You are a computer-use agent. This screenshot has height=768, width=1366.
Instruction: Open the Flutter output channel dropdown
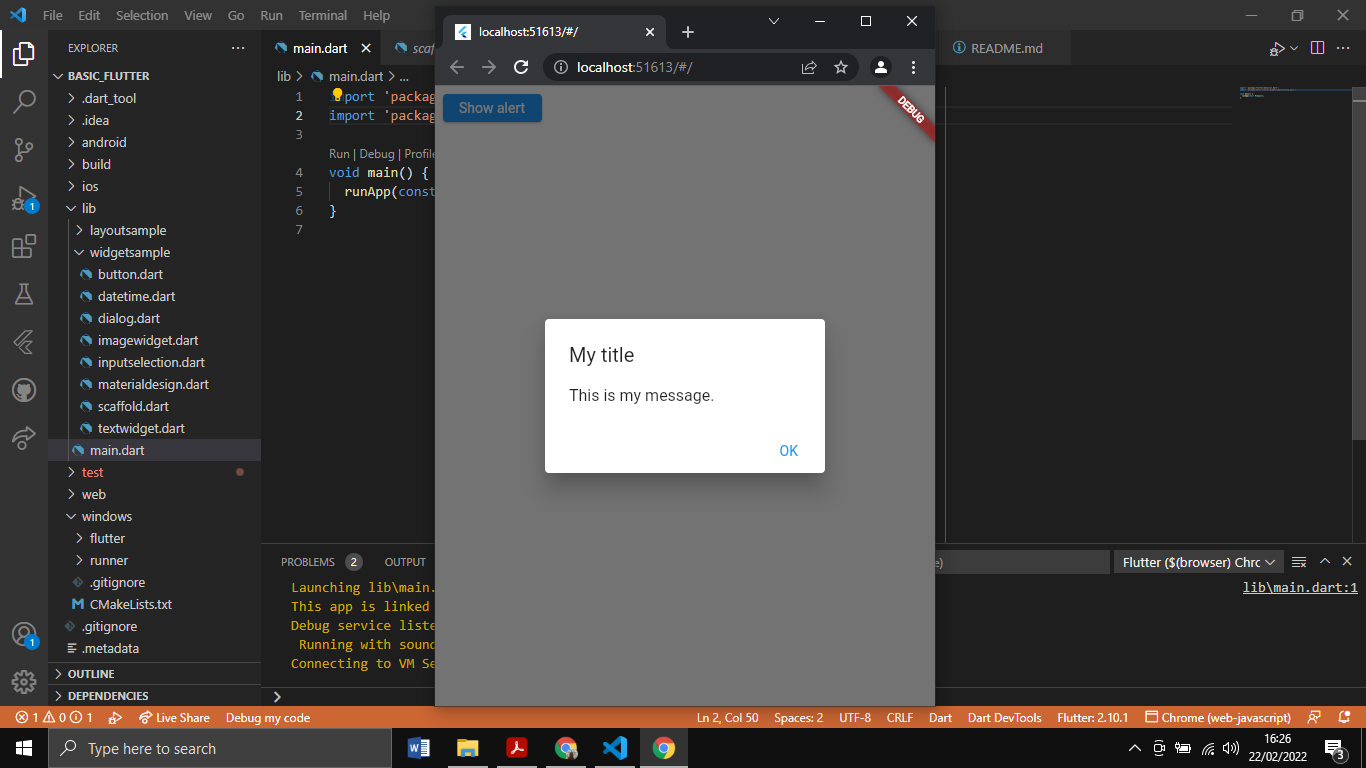point(1198,561)
